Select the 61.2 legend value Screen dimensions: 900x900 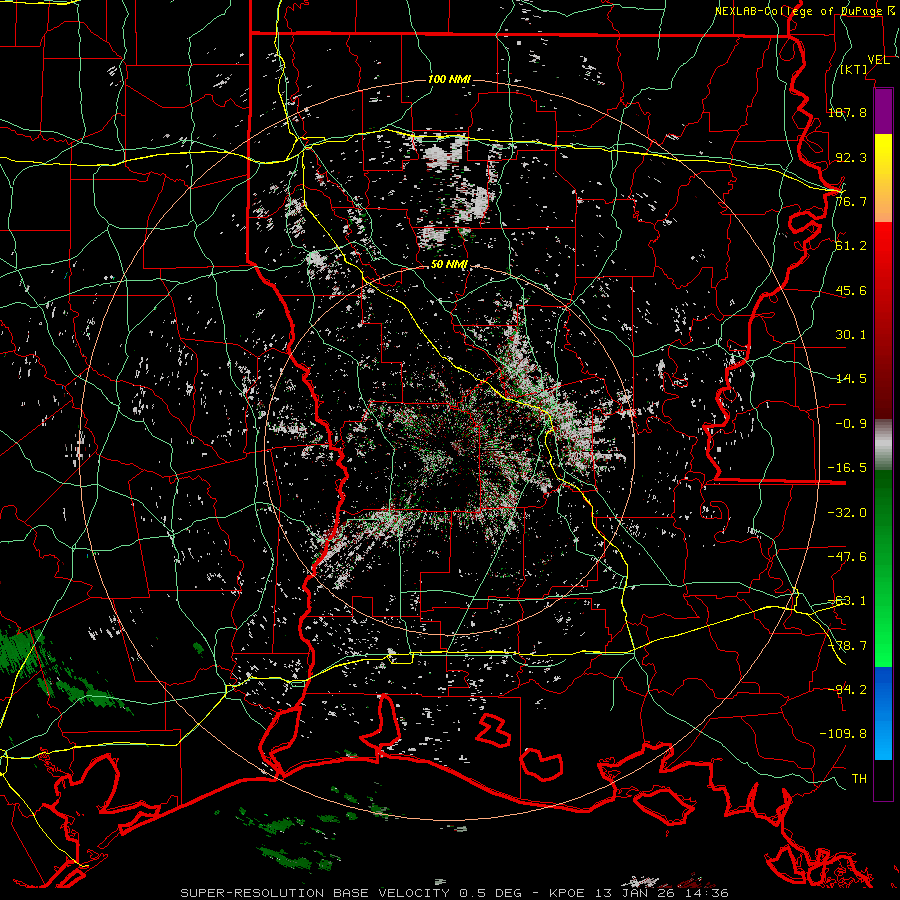click(851, 246)
